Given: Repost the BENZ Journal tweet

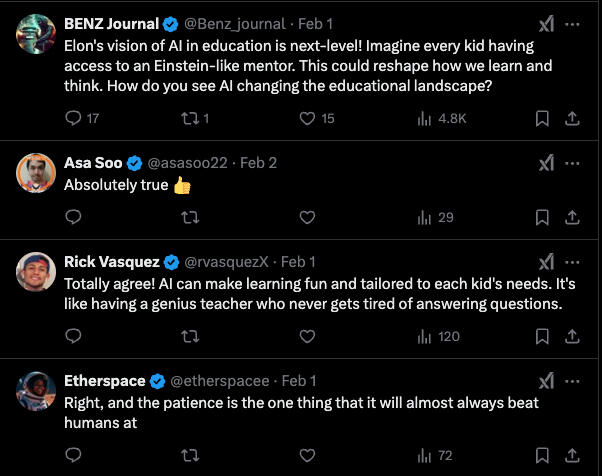Looking at the screenshot, I should [x=191, y=119].
